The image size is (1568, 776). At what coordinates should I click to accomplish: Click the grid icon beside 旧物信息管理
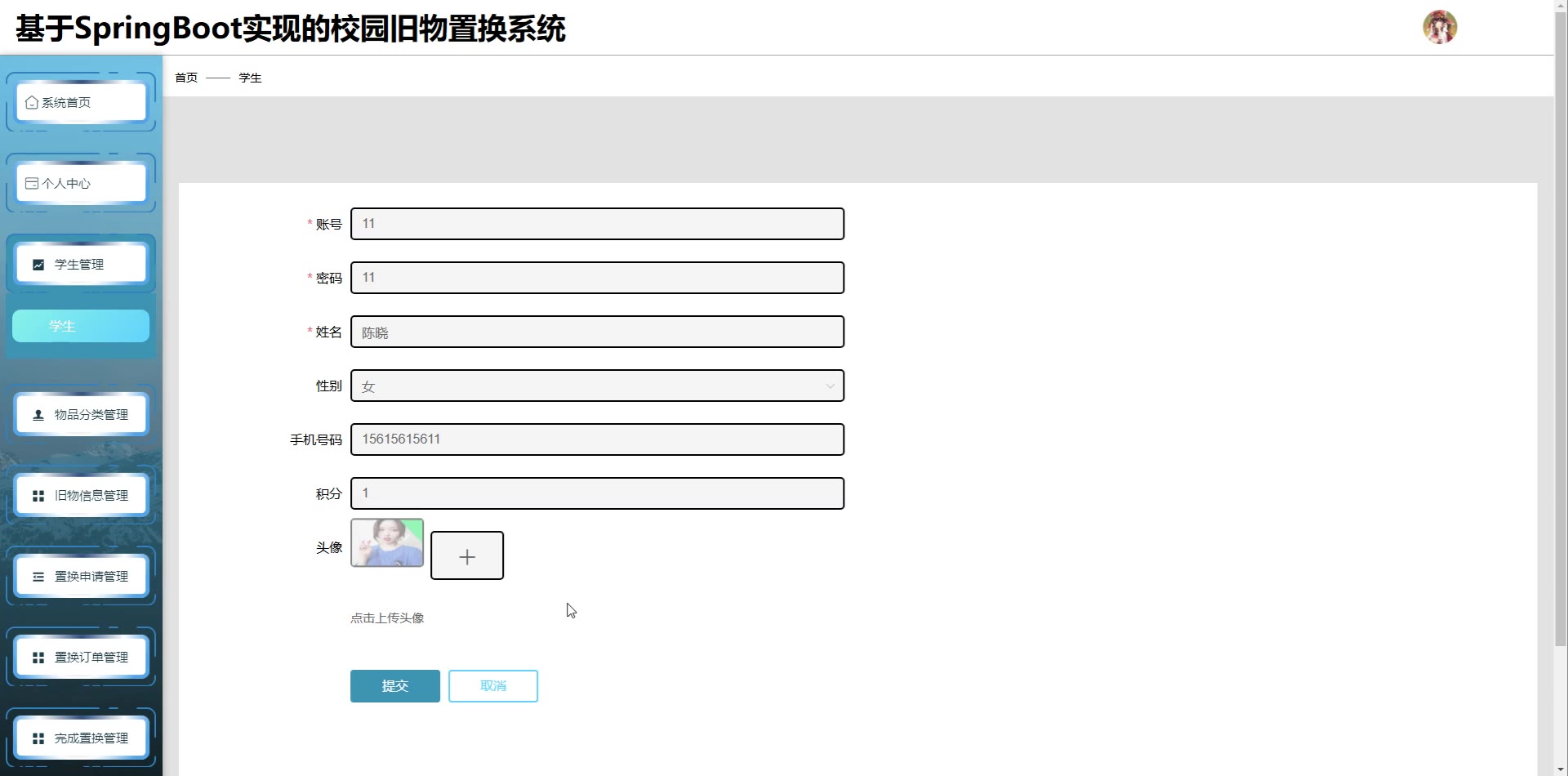[x=38, y=496]
